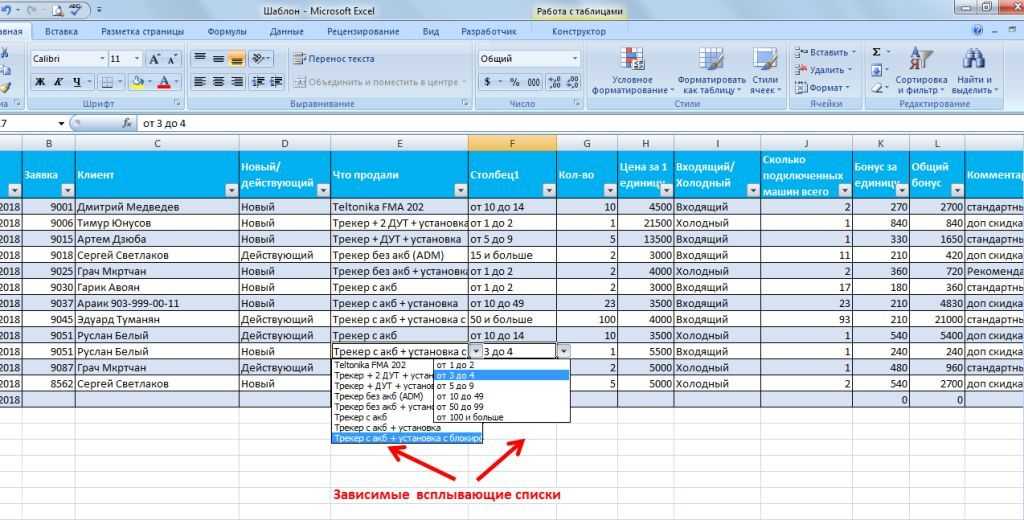Click the decrease decimal places icon
Screen dimensions: 1024x520
point(573,82)
